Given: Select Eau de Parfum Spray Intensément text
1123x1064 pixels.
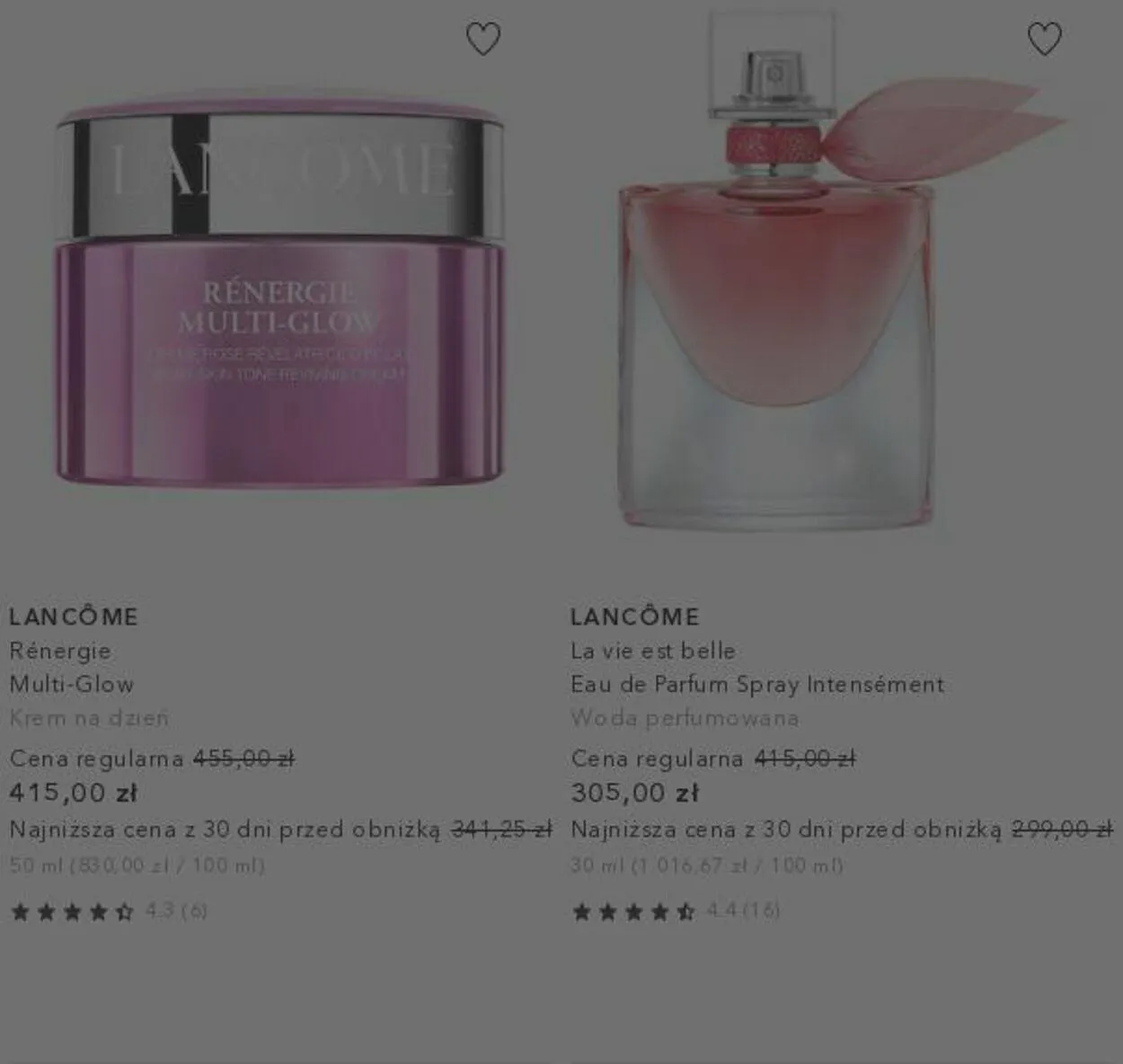Looking at the screenshot, I should tap(757, 684).
